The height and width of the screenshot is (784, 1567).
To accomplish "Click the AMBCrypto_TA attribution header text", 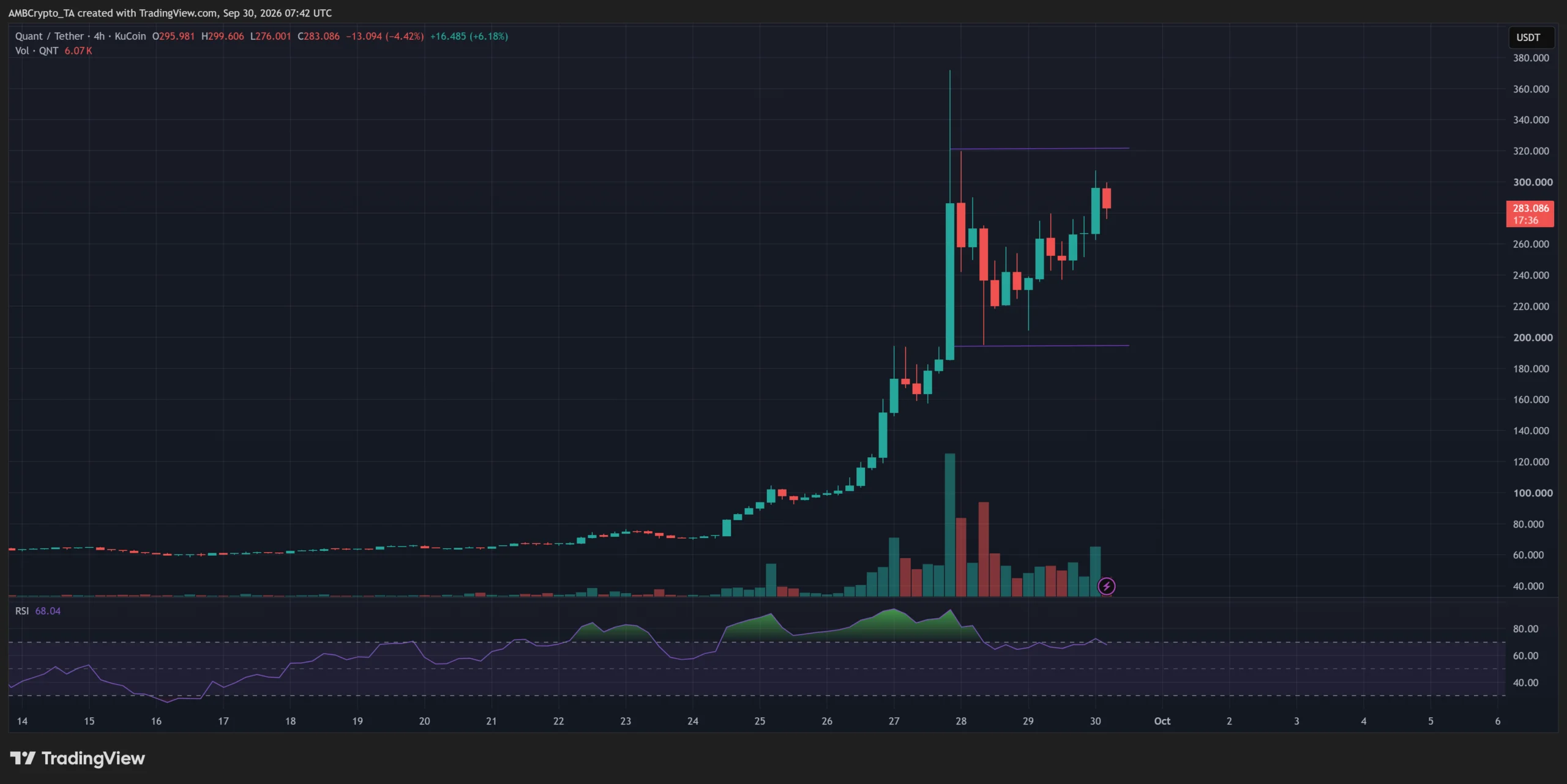I will tap(170, 13).
